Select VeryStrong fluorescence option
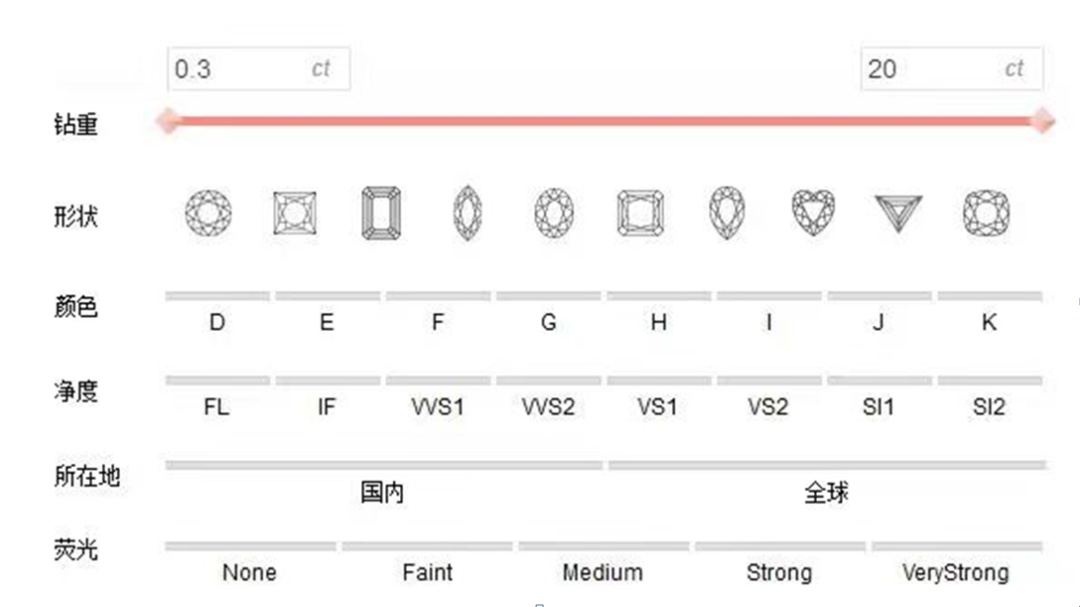1080x607 pixels. 956,562
